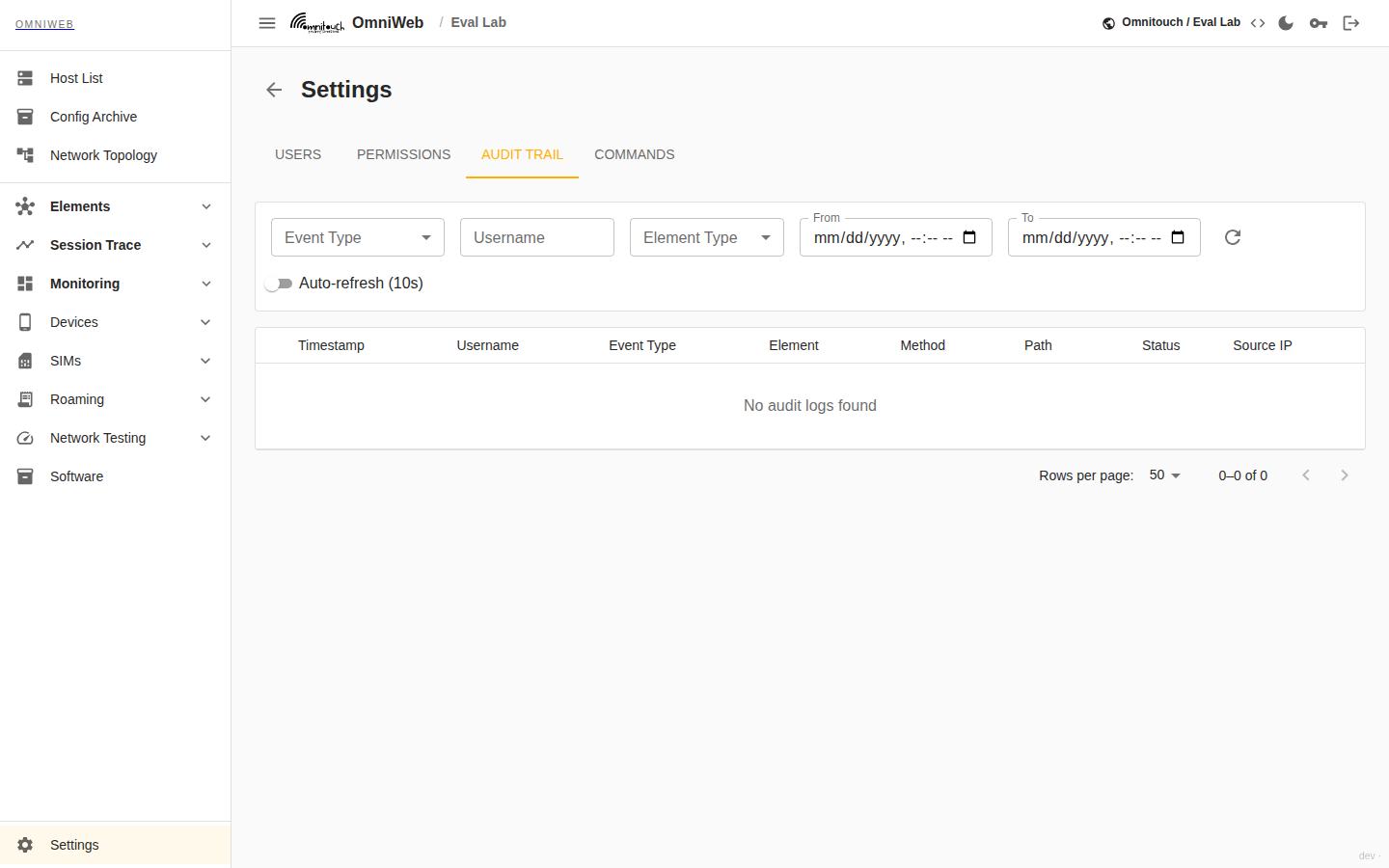
Task: Click the Settings gear icon
Action: pos(25,845)
